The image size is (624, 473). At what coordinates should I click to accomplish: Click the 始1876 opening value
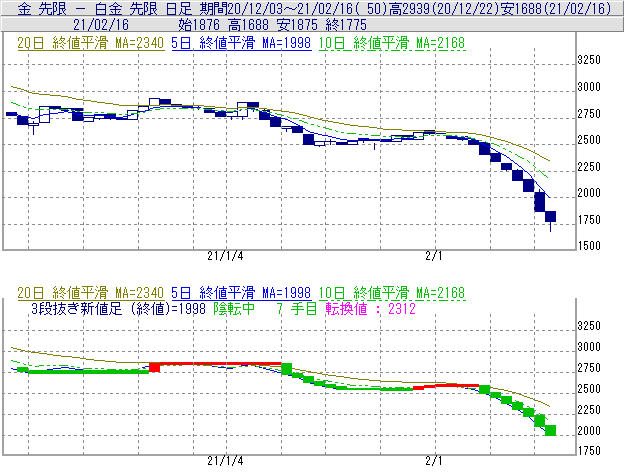(x=199, y=25)
